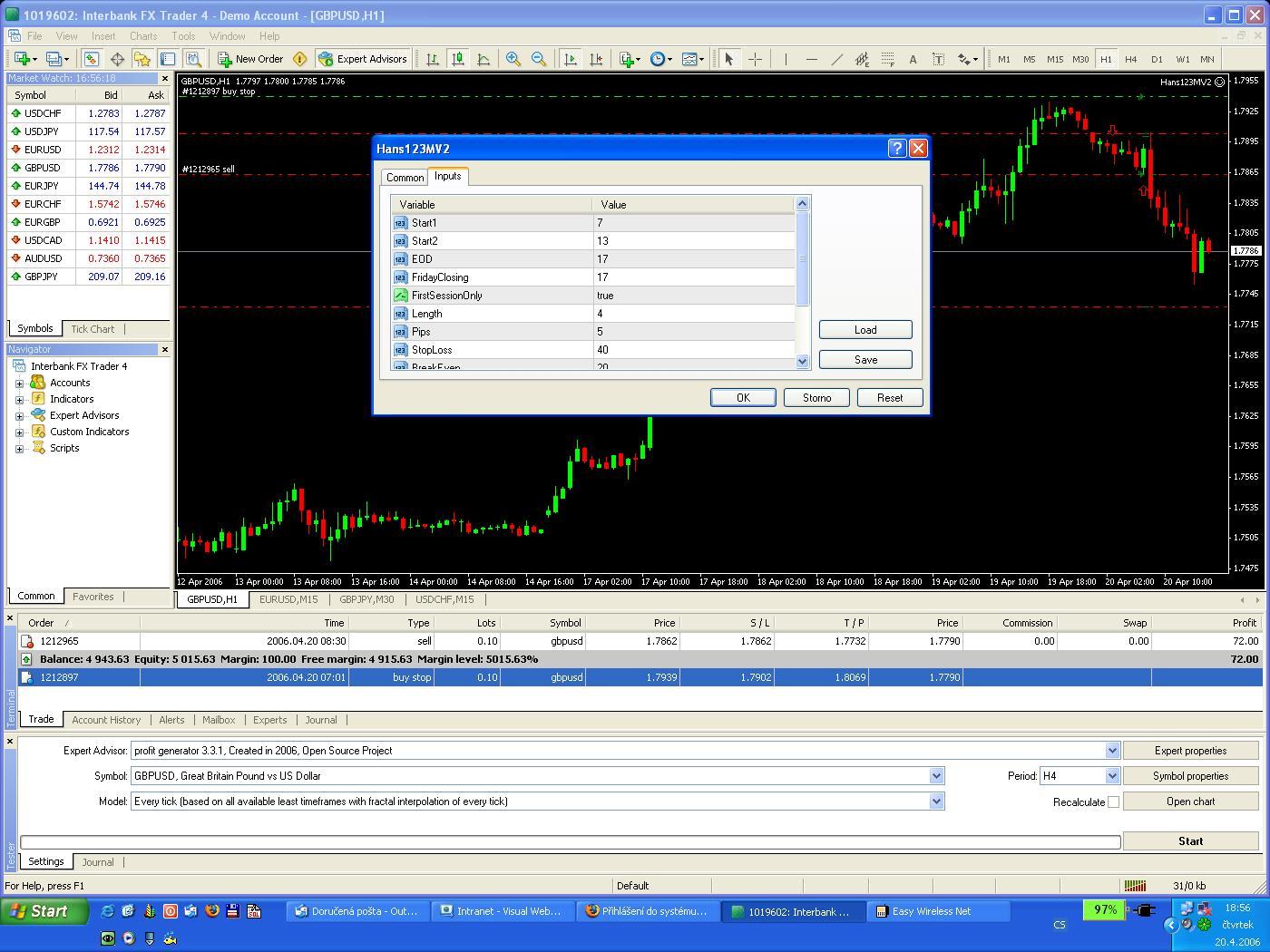
Task: Click the dialog help question-mark icon
Action: [x=896, y=149]
